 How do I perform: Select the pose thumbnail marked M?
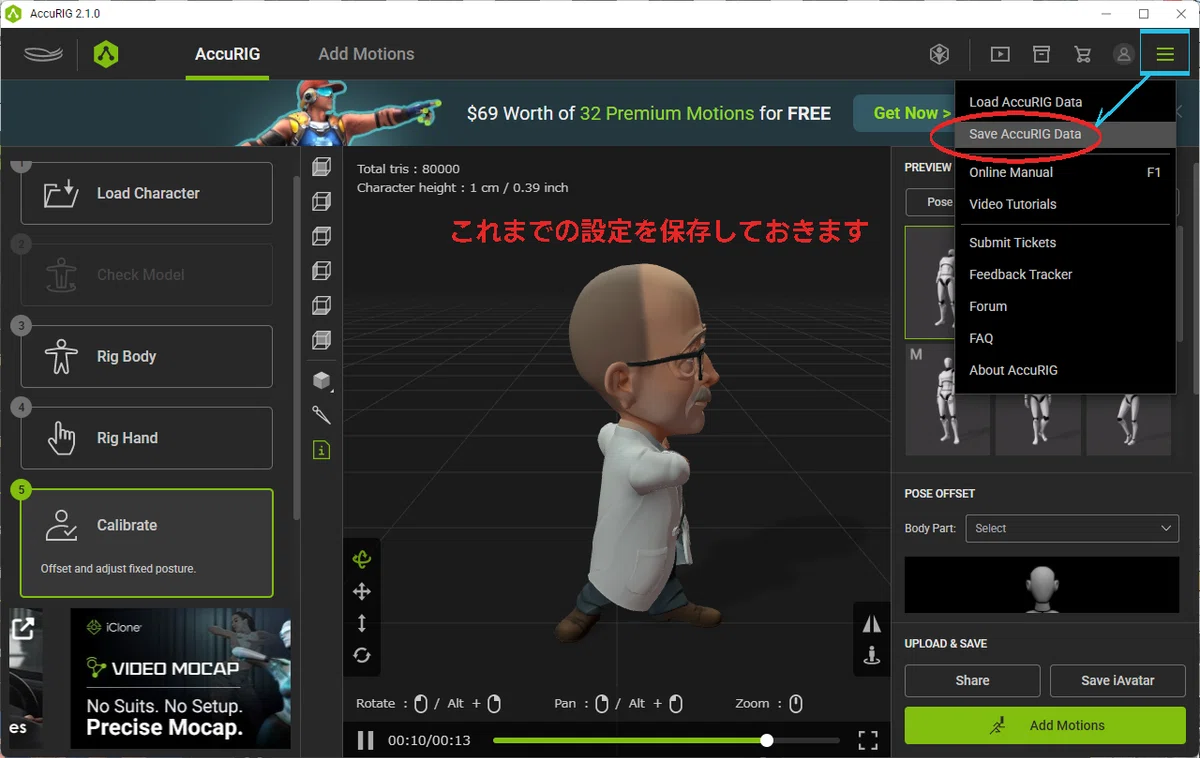coord(947,400)
